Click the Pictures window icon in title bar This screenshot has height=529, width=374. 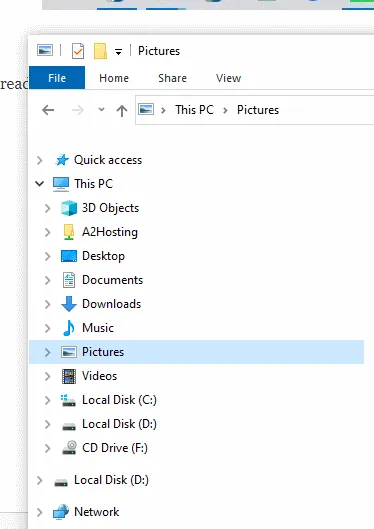45,50
